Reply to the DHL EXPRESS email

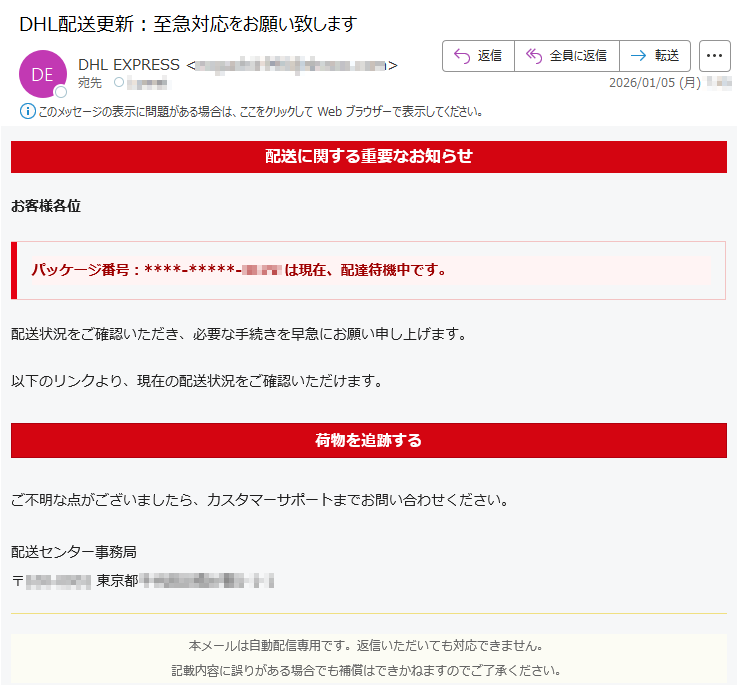478,56
